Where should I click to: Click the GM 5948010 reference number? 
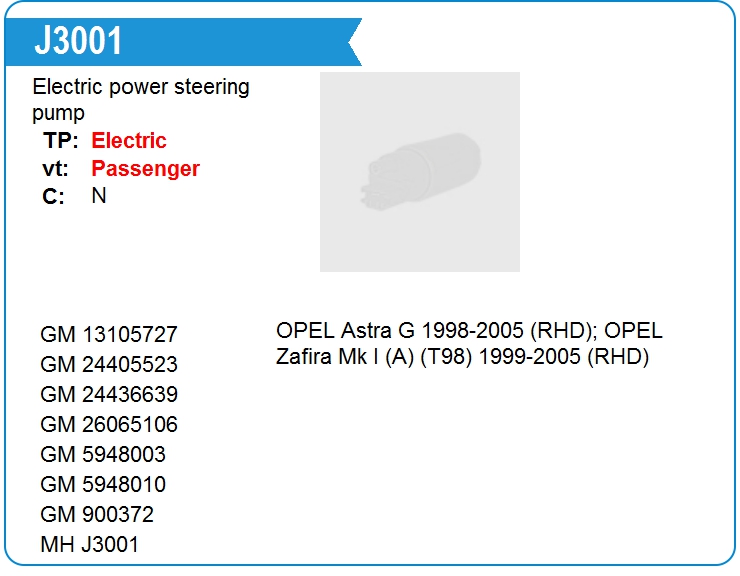point(103,484)
